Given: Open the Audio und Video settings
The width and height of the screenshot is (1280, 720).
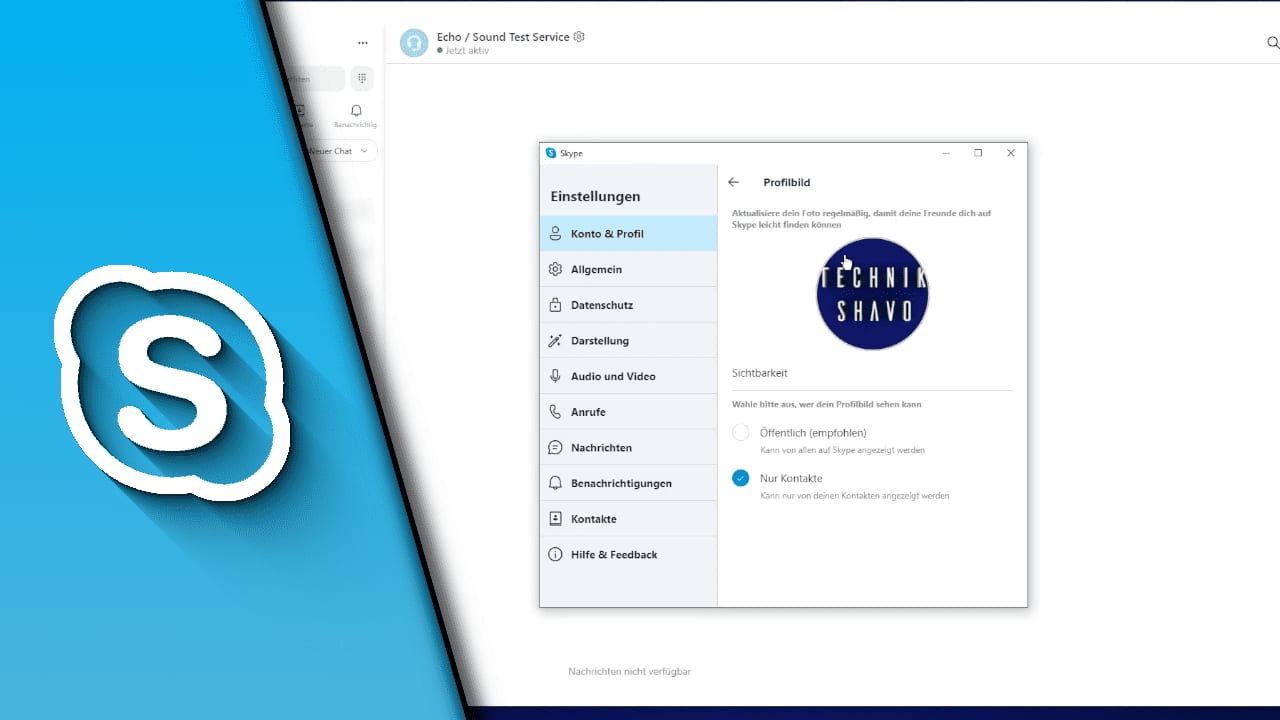Looking at the screenshot, I should click(628, 376).
